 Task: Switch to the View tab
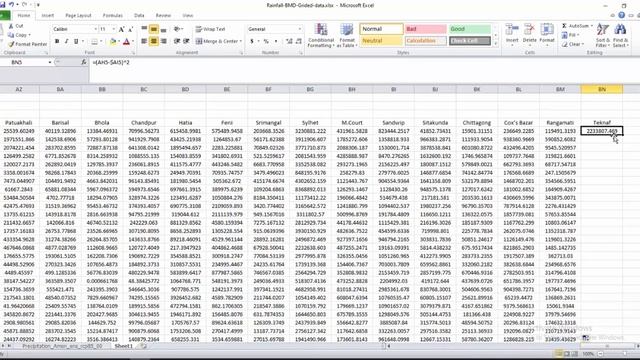tap(188, 16)
